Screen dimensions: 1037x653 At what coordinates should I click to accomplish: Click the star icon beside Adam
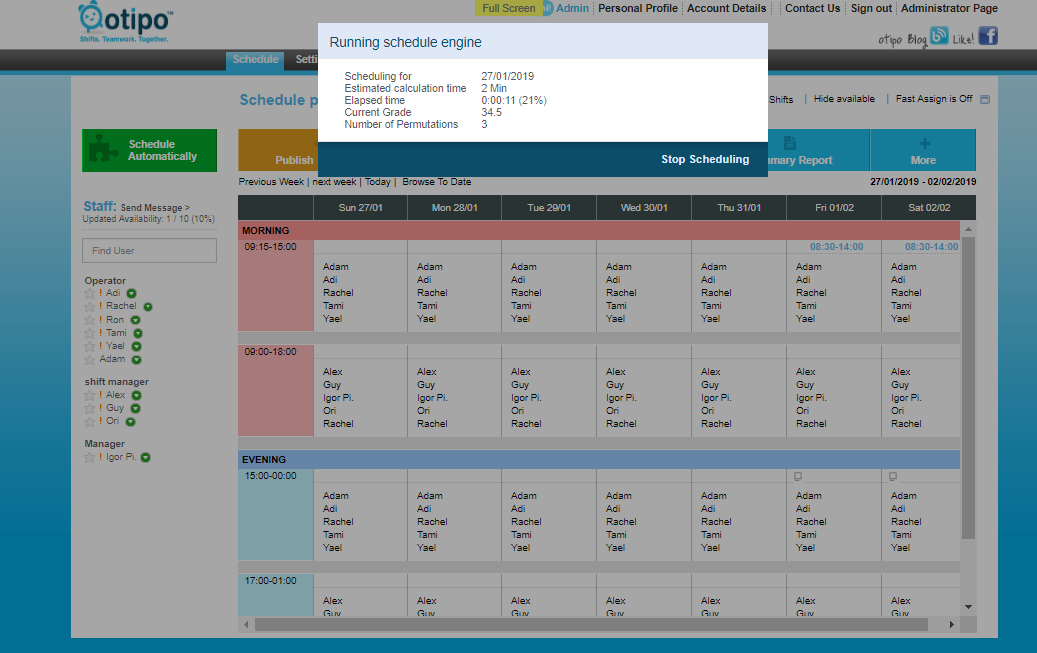point(89,359)
